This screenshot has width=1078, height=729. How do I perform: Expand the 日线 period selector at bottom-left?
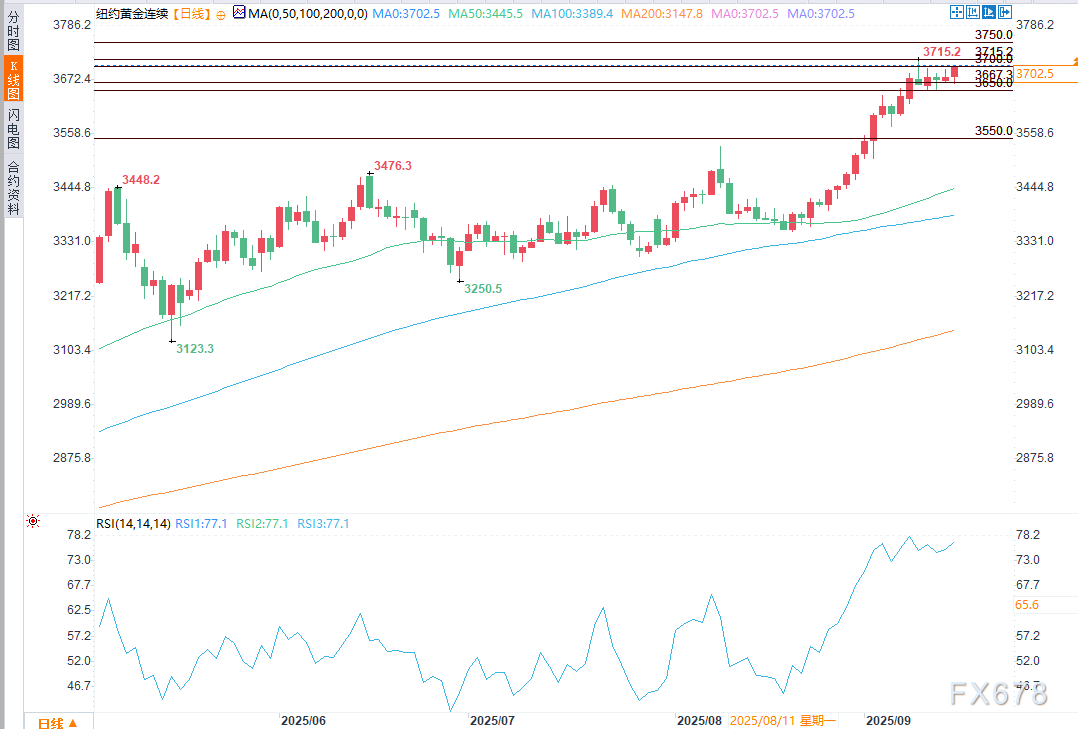coord(52,721)
